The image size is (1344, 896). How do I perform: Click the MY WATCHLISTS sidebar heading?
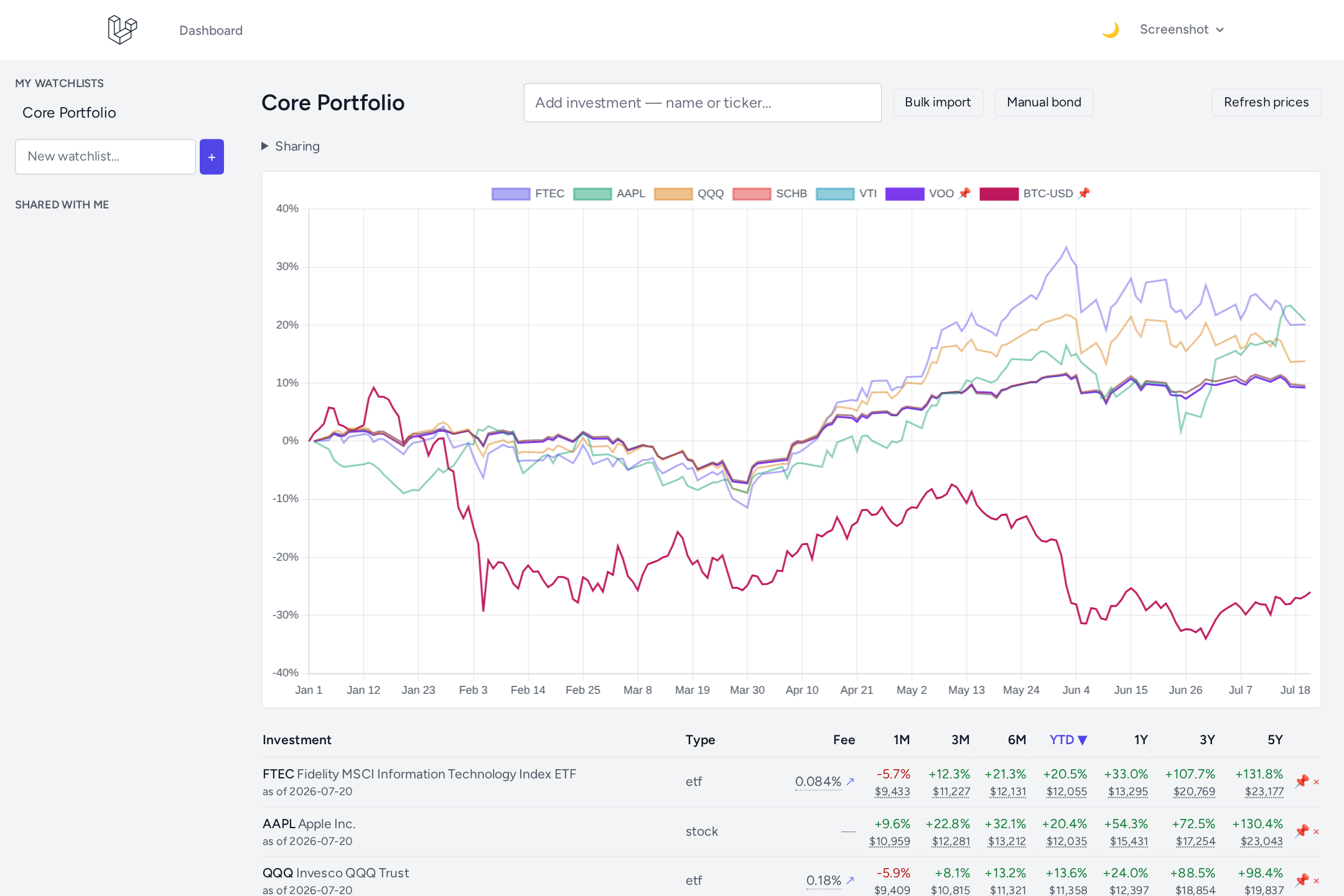coord(60,83)
